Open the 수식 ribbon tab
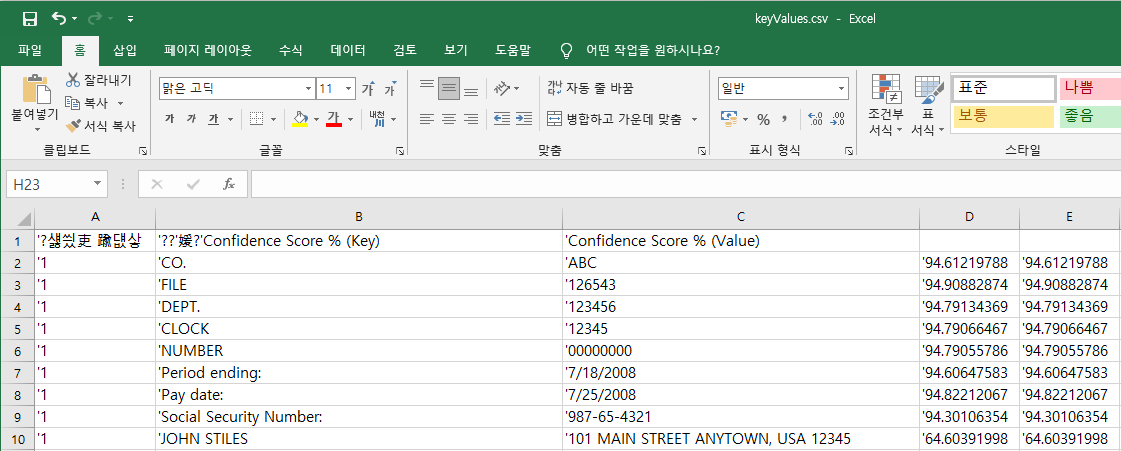 [x=290, y=50]
